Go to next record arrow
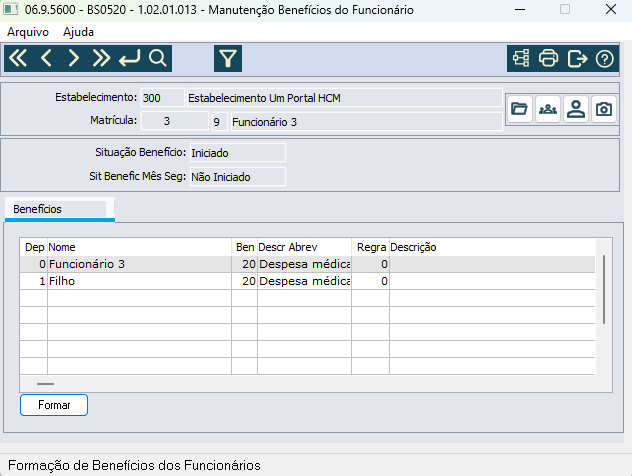632x476 pixels. click(73, 58)
